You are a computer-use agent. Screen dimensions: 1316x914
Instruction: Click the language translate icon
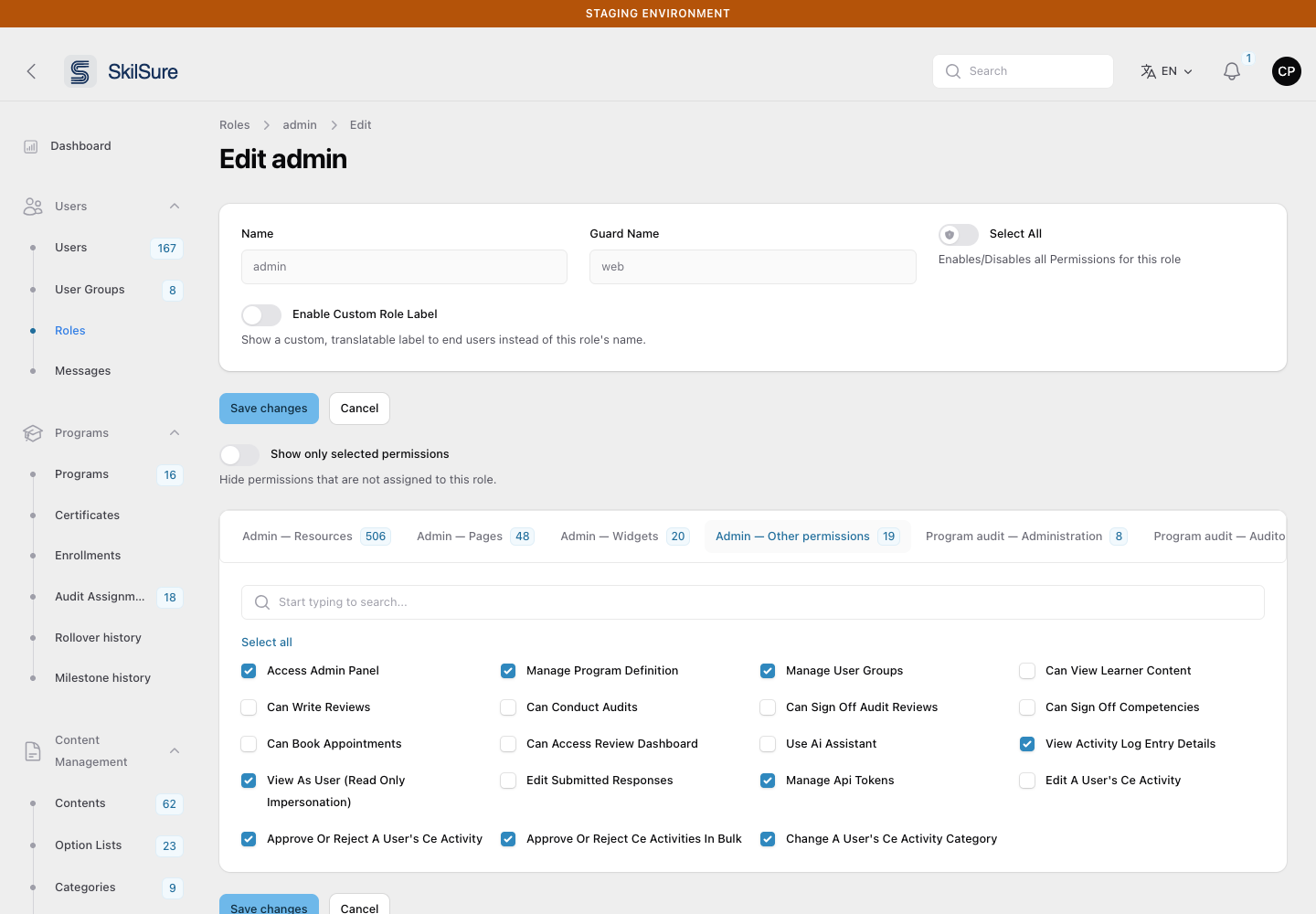[x=1149, y=71]
